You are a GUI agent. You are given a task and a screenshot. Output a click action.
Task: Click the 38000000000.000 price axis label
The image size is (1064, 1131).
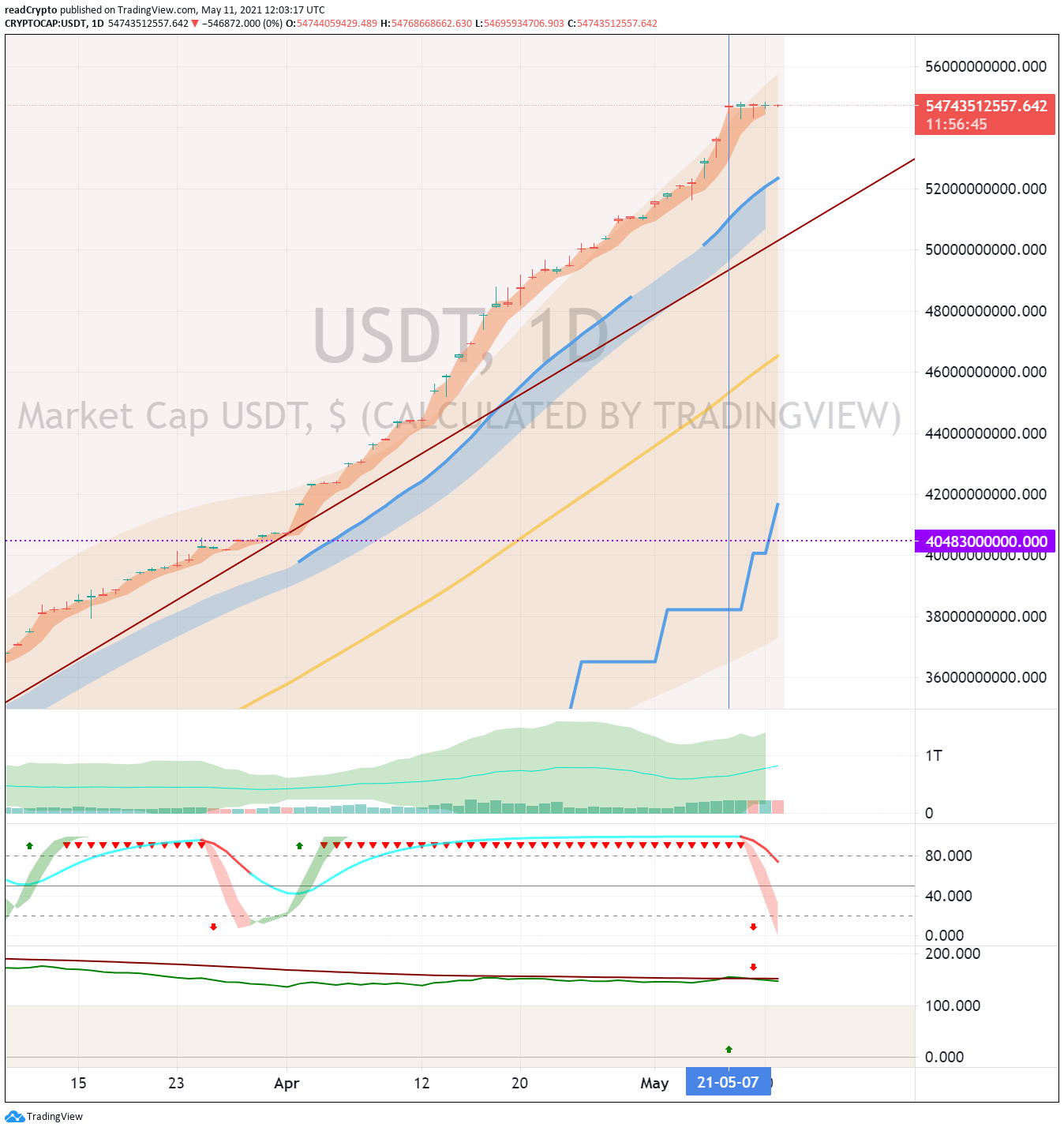pyautogui.click(x=986, y=616)
